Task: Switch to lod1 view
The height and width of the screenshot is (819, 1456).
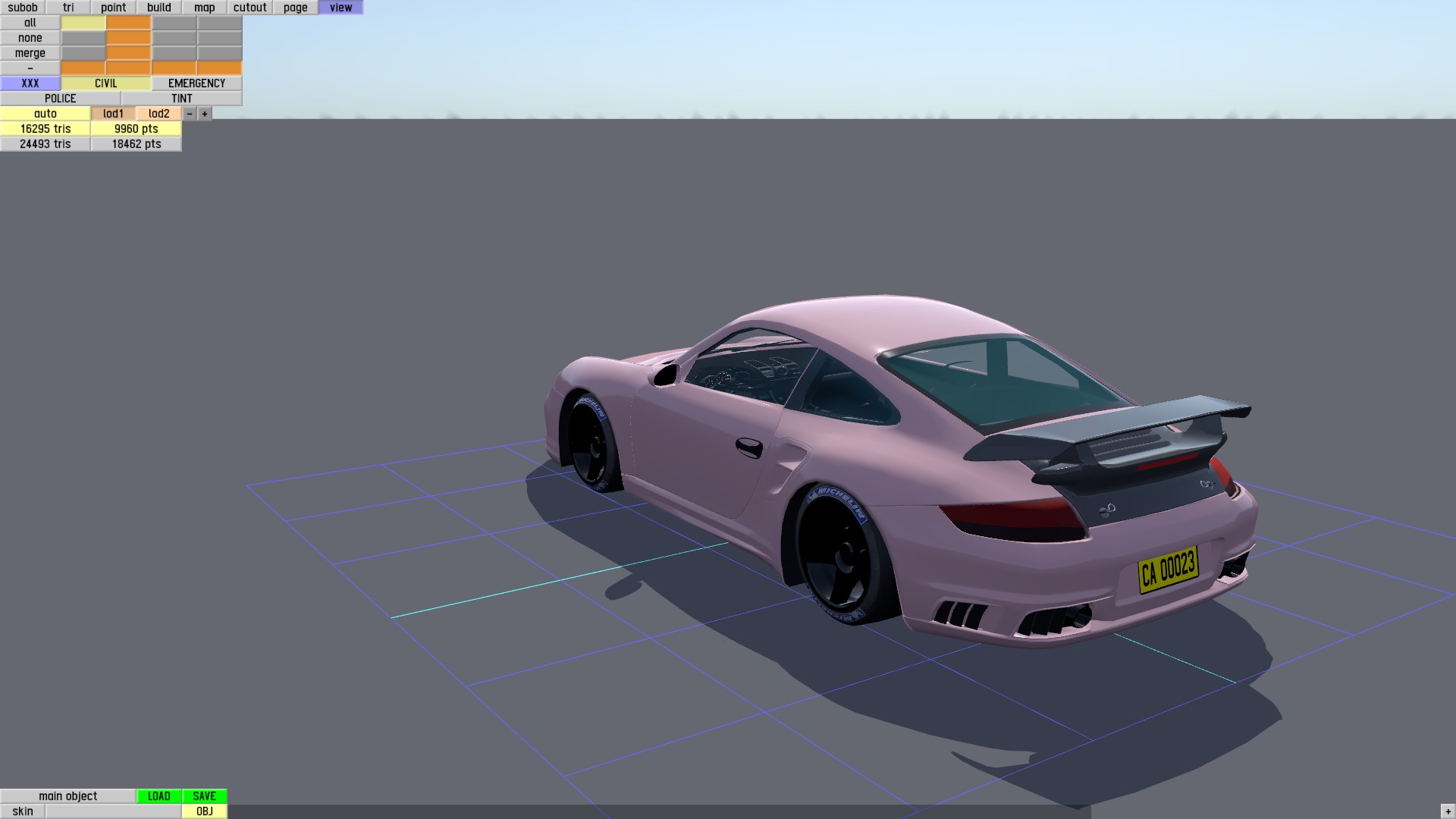Action: (113, 114)
